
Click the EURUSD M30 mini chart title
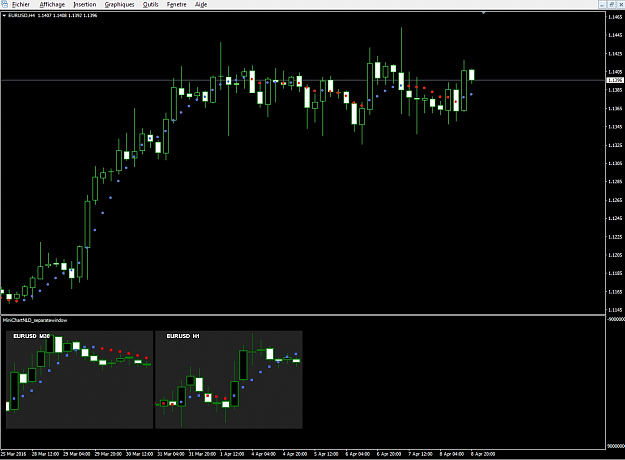point(31,336)
